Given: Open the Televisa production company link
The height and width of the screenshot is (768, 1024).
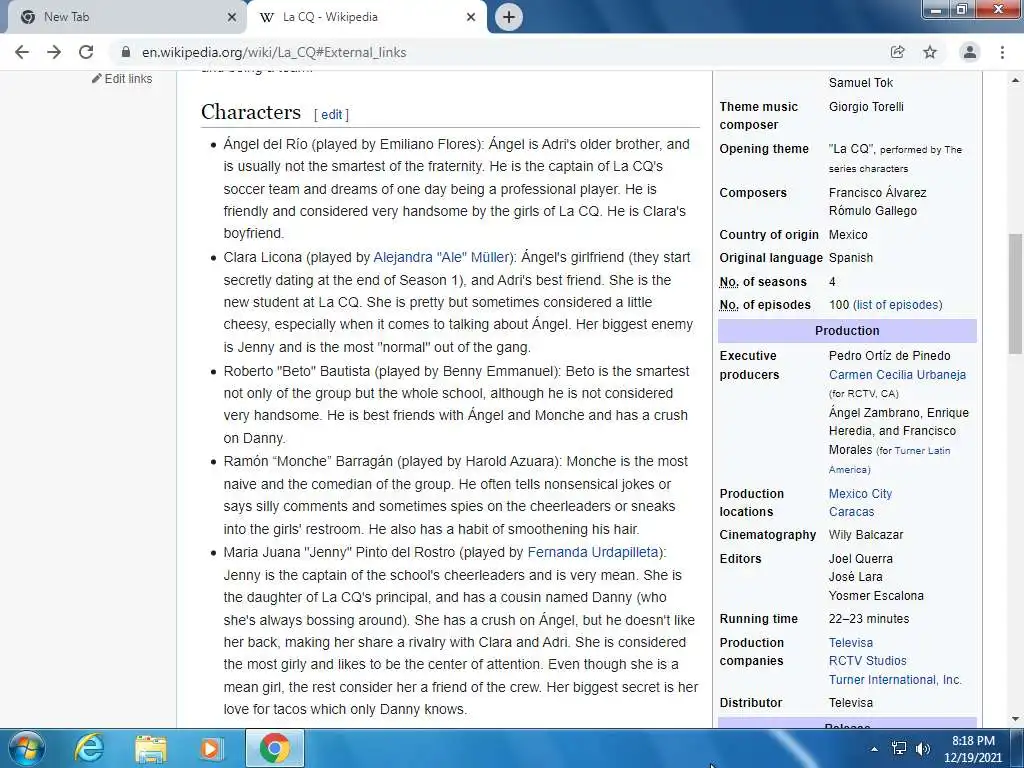Looking at the screenshot, I should pos(851,643).
